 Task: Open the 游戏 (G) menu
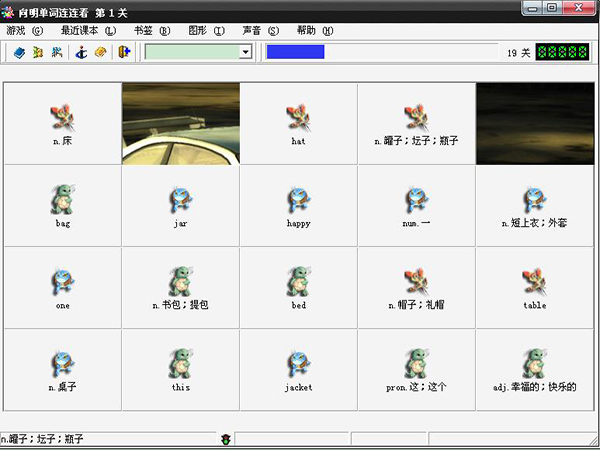point(25,31)
